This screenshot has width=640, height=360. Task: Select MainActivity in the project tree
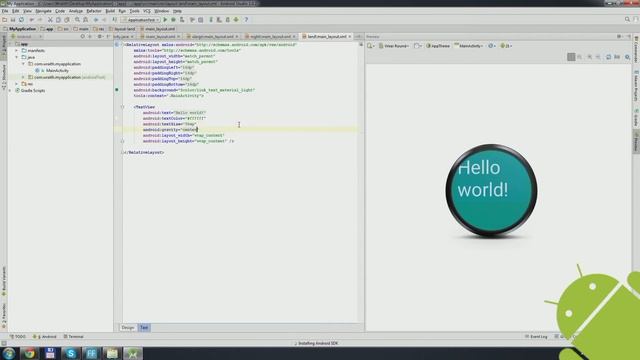57,71
